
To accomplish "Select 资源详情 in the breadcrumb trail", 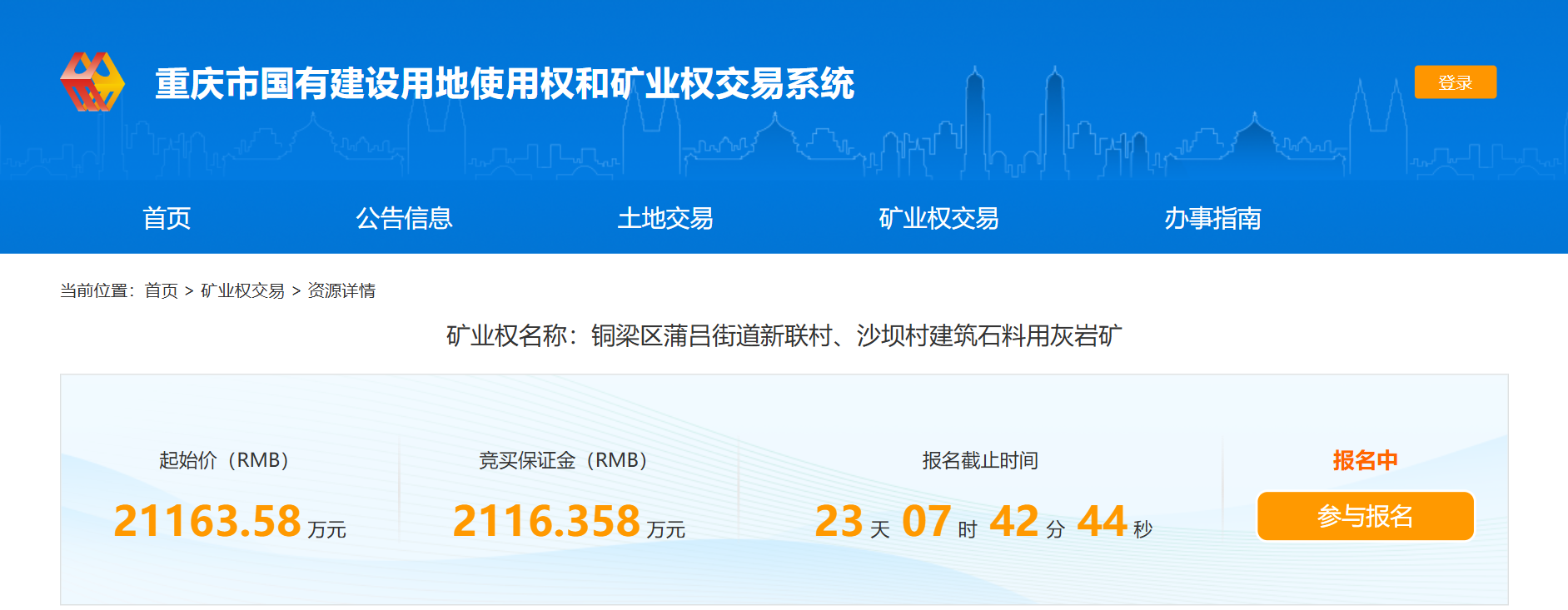I will point(341,290).
